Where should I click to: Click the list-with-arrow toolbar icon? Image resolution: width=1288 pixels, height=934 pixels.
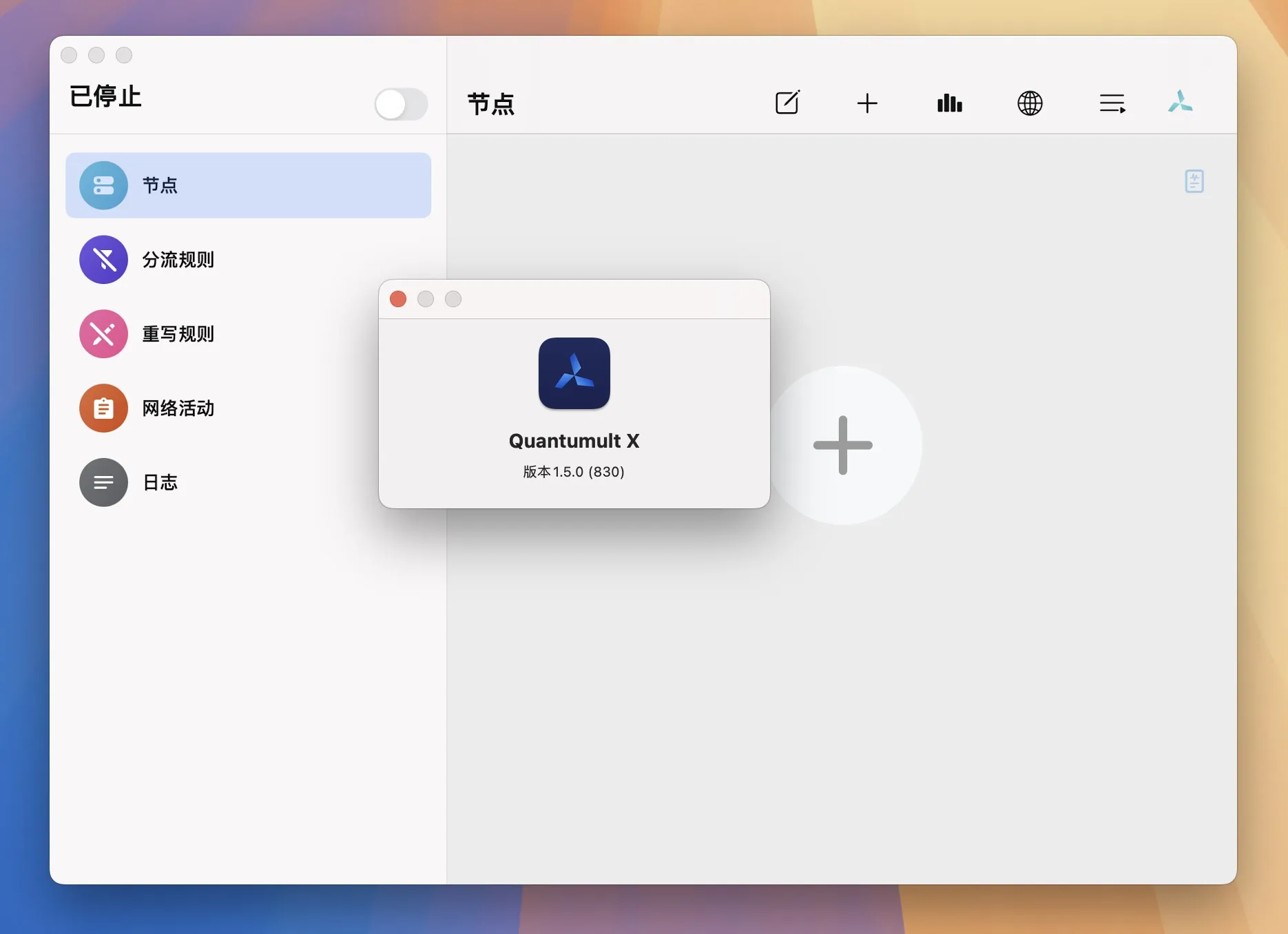point(1112,104)
